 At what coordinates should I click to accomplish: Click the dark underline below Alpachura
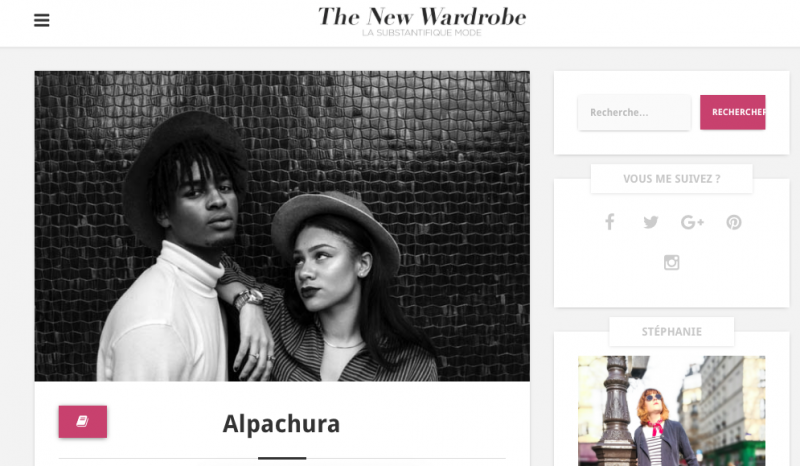click(282, 458)
